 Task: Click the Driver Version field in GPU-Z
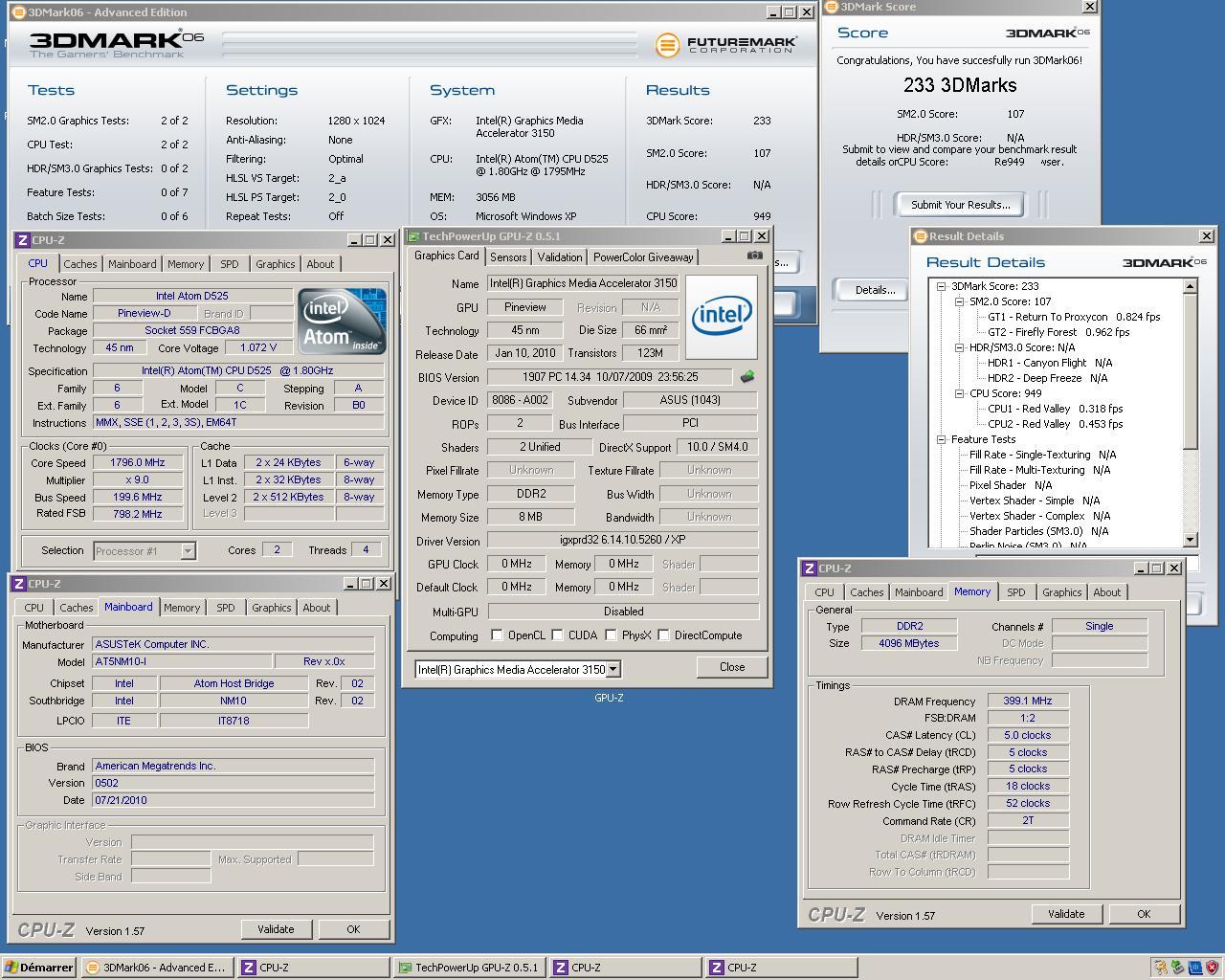(x=623, y=540)
